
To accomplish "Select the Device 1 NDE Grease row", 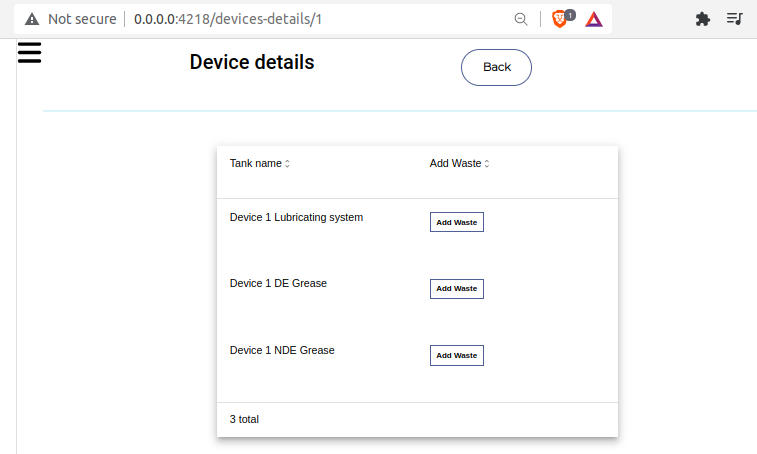I will pyautogui.click(x=282, y=350).
